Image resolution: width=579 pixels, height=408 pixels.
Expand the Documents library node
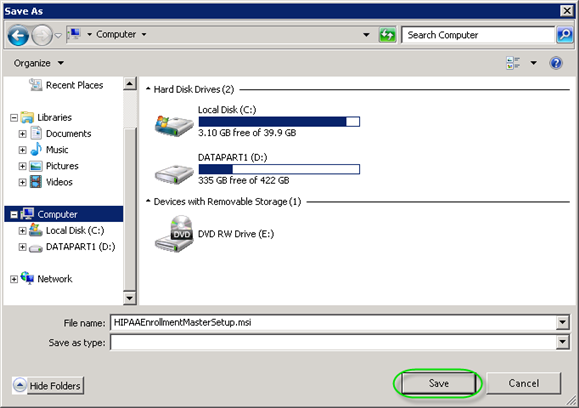click(x=23, y=134)
